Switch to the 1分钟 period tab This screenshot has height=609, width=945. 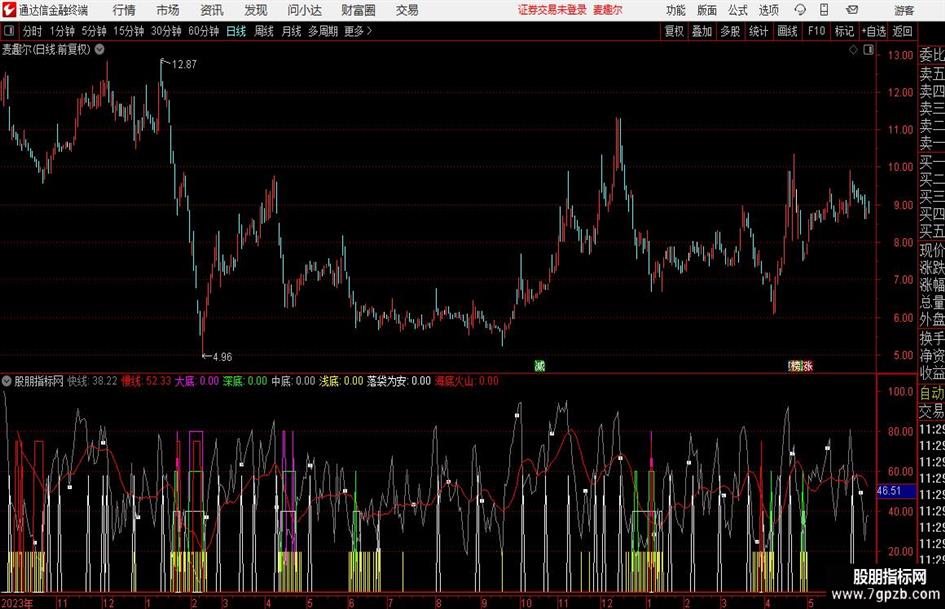coord(62,31)
